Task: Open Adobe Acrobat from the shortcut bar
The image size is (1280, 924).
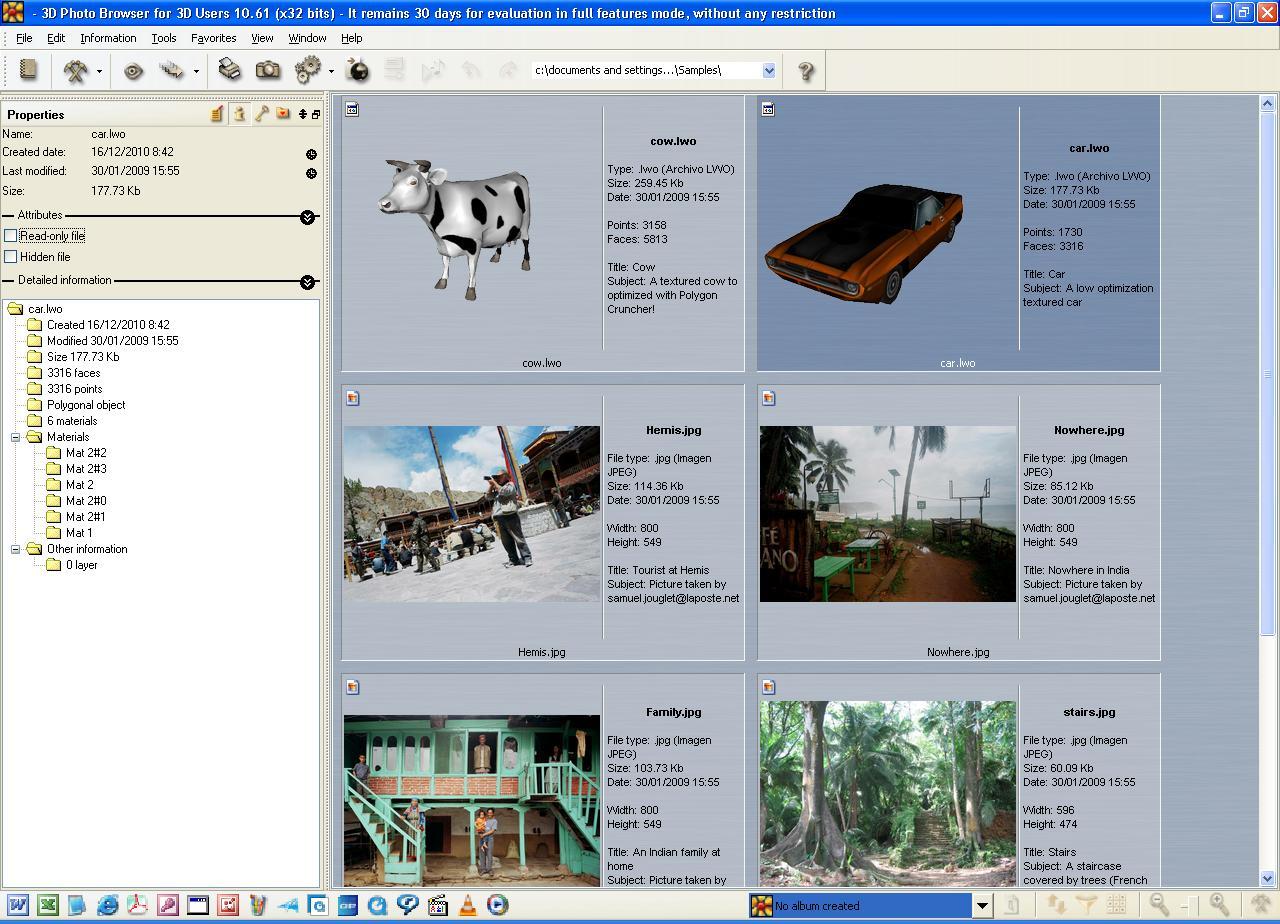Action: (137, 906)
